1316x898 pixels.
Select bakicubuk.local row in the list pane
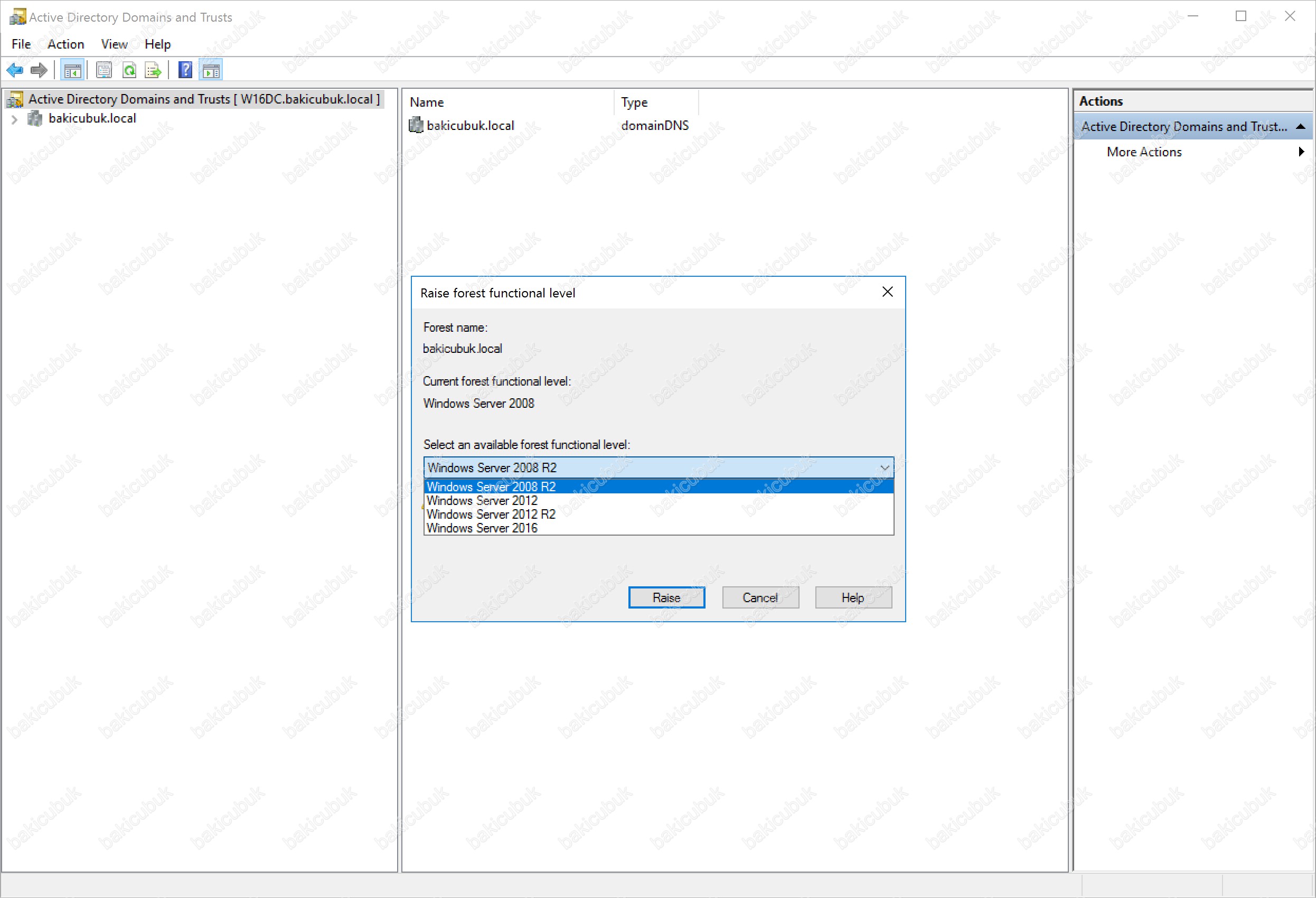point(470,125)
